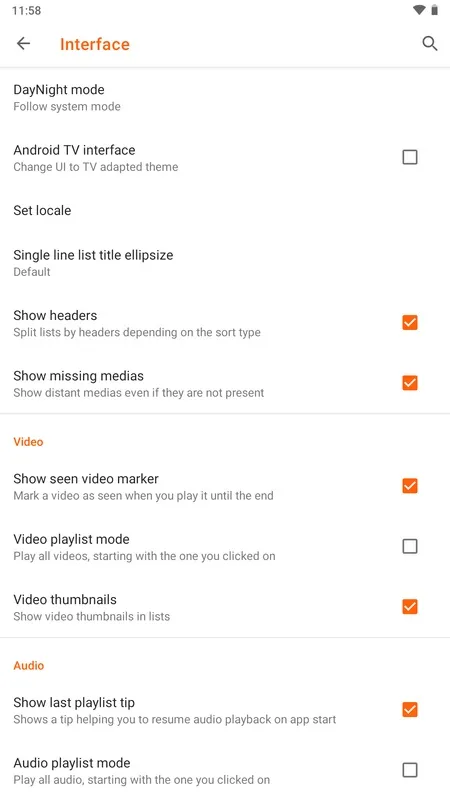
Task: Disable Show missing medias checkbox
Action: (410, 383)
